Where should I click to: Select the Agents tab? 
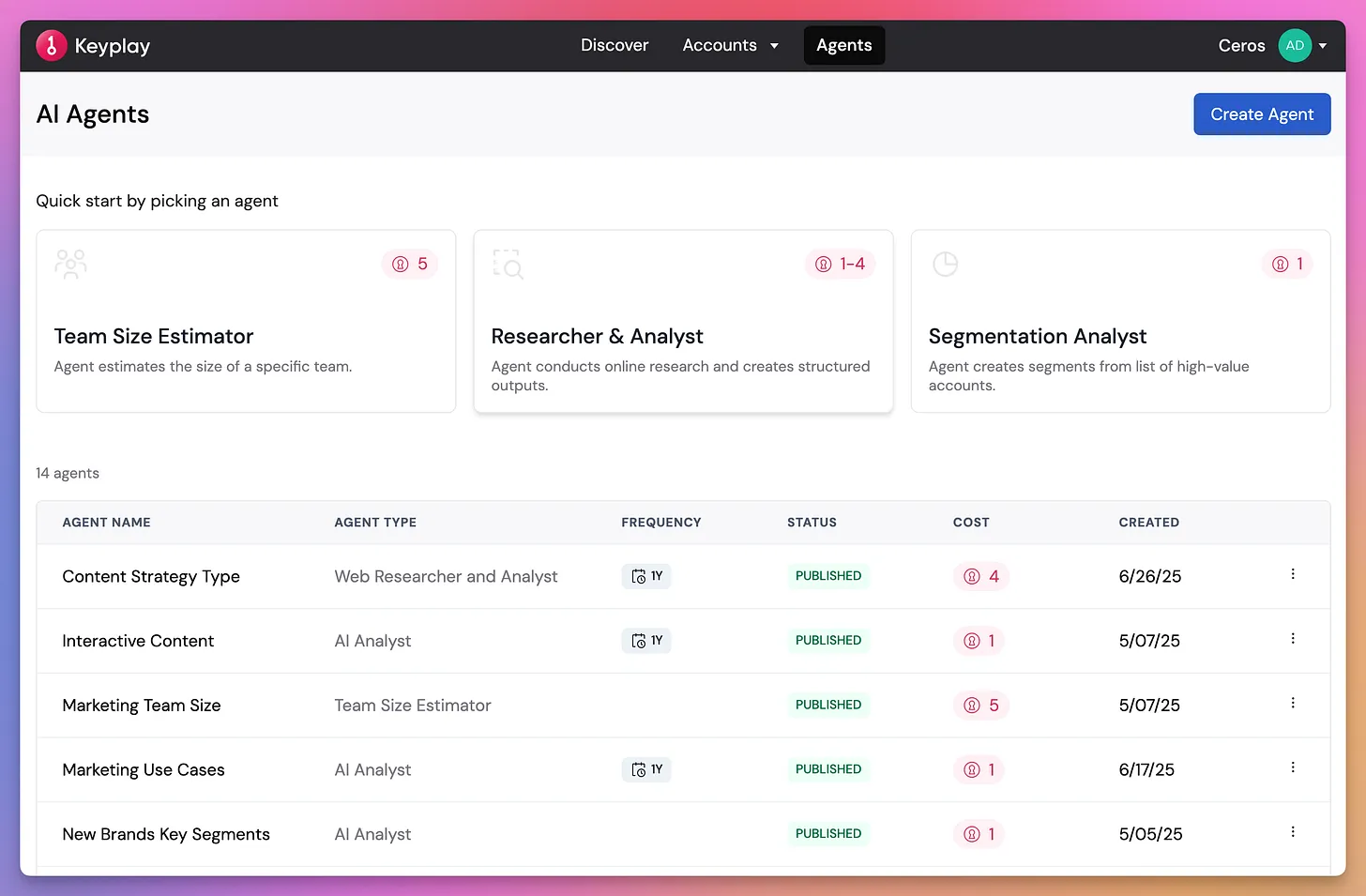tap(843, 45)
